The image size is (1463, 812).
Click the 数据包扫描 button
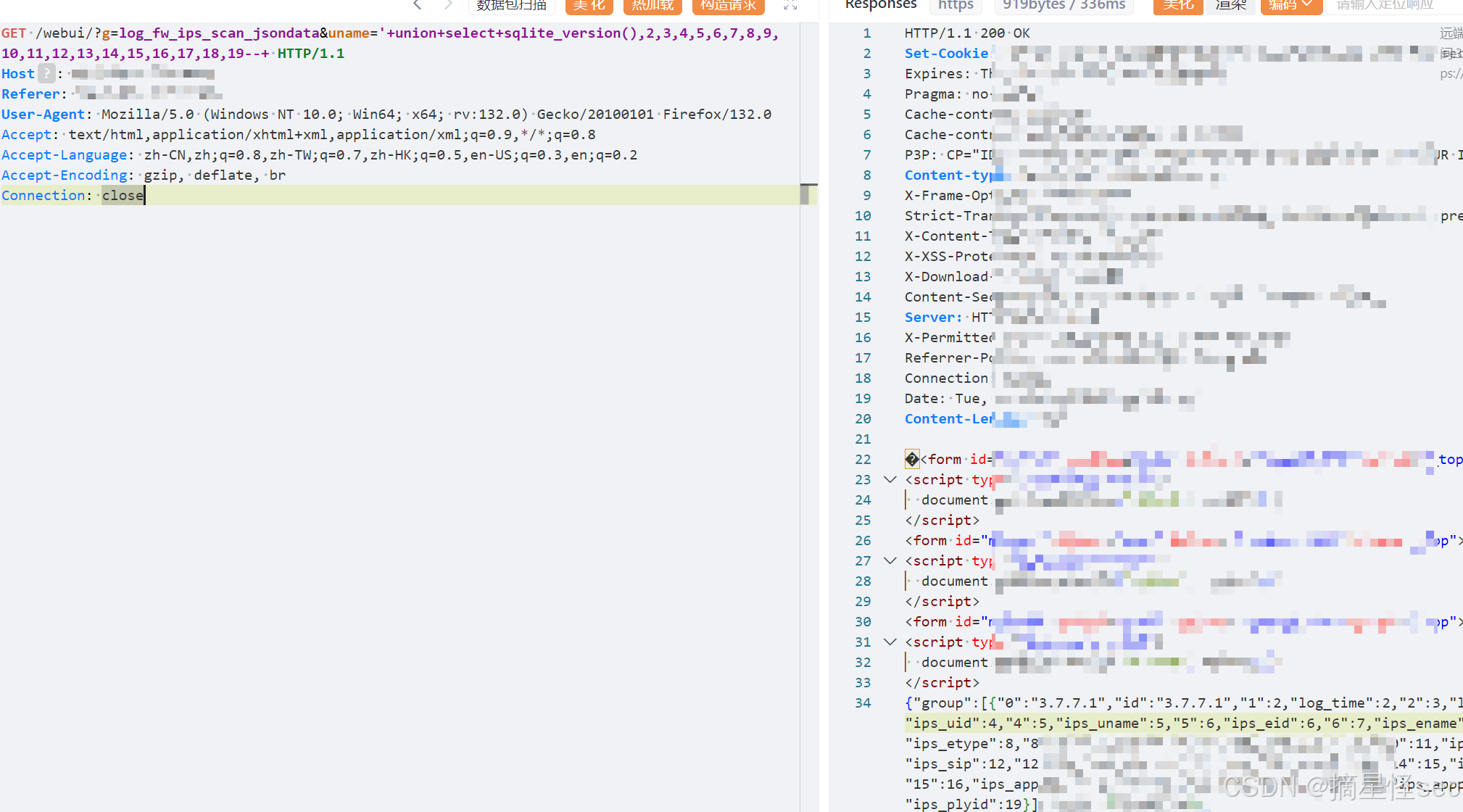511,5
